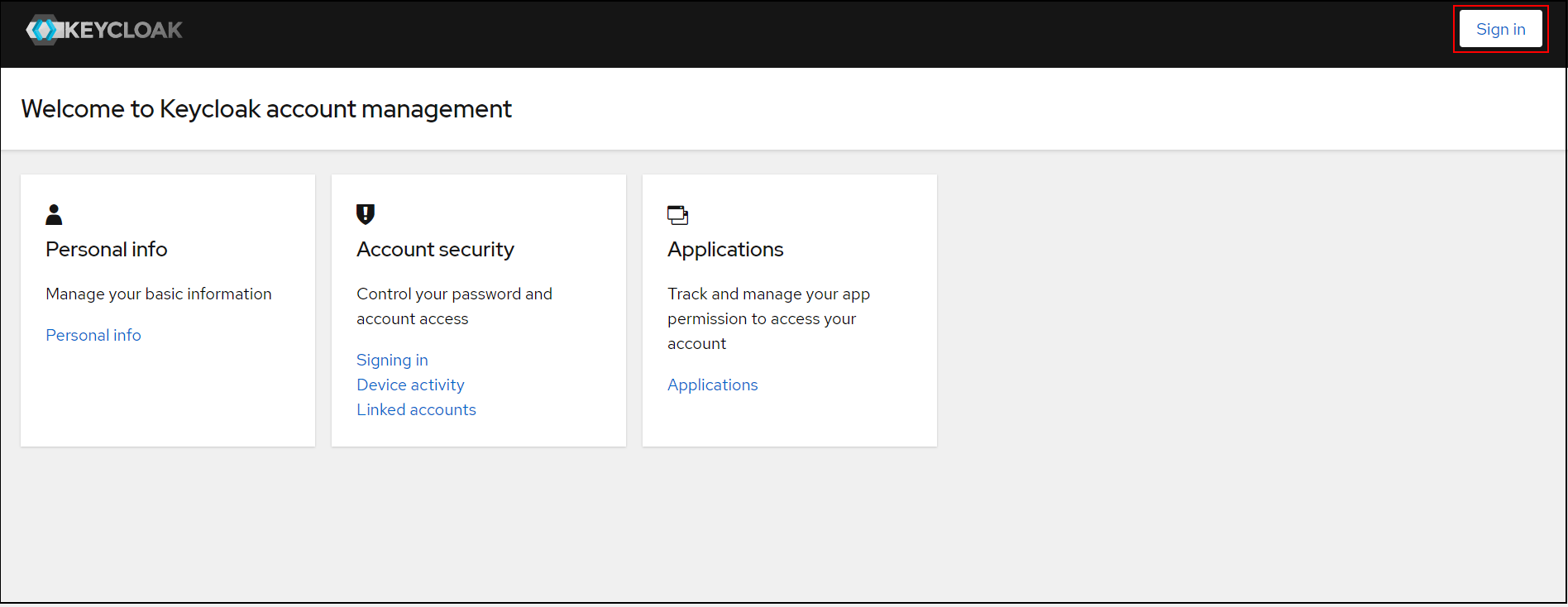Click the KEYCLOAK wordmark text in header
1568x607 pixels.
[x=123, y=31]
